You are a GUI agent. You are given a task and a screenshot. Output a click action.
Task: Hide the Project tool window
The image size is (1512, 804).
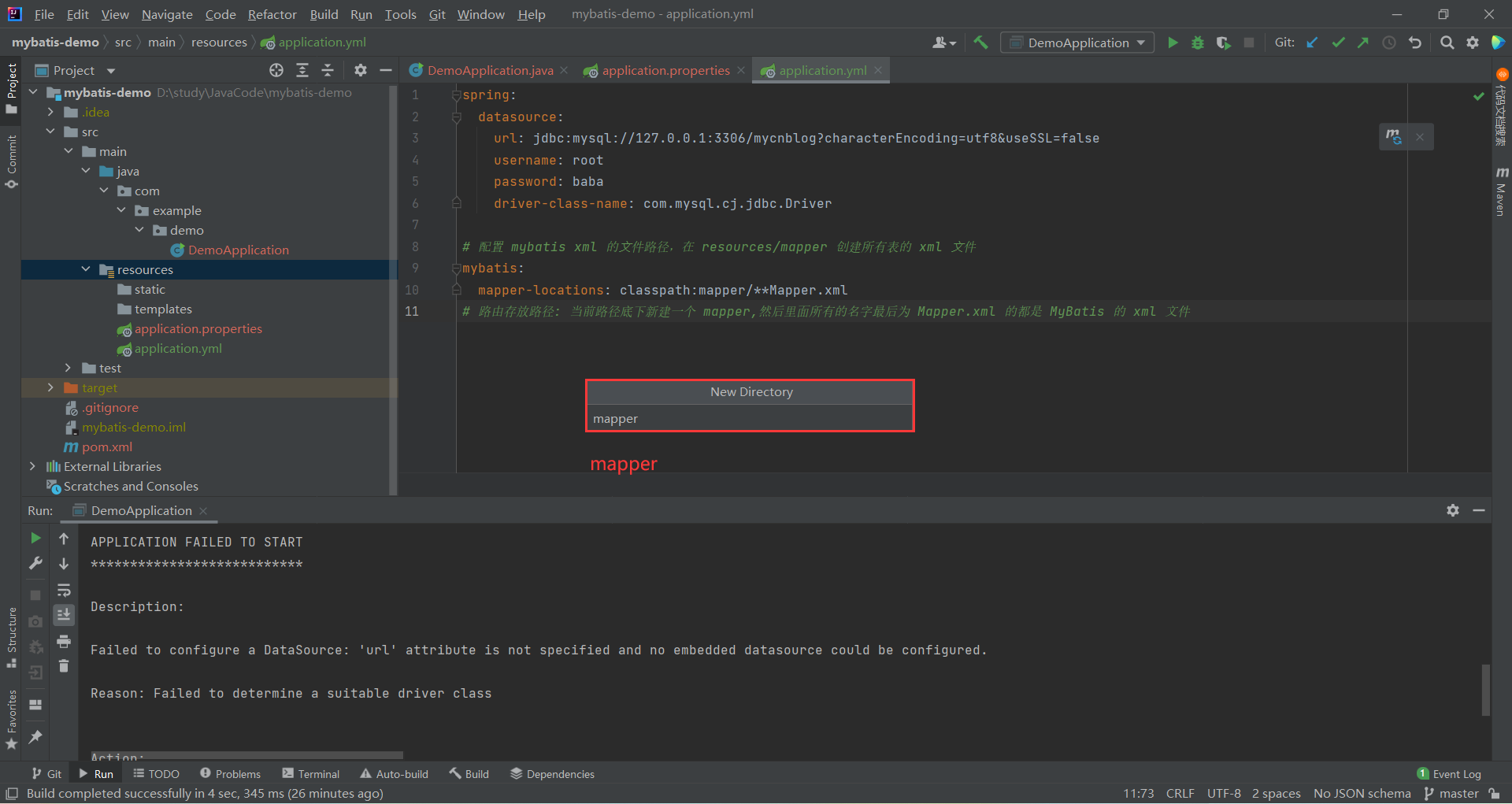386,70
